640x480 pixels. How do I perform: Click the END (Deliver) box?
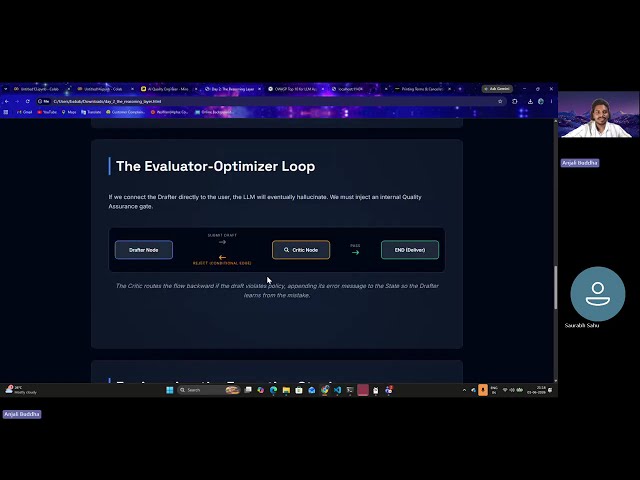[410, 250]
